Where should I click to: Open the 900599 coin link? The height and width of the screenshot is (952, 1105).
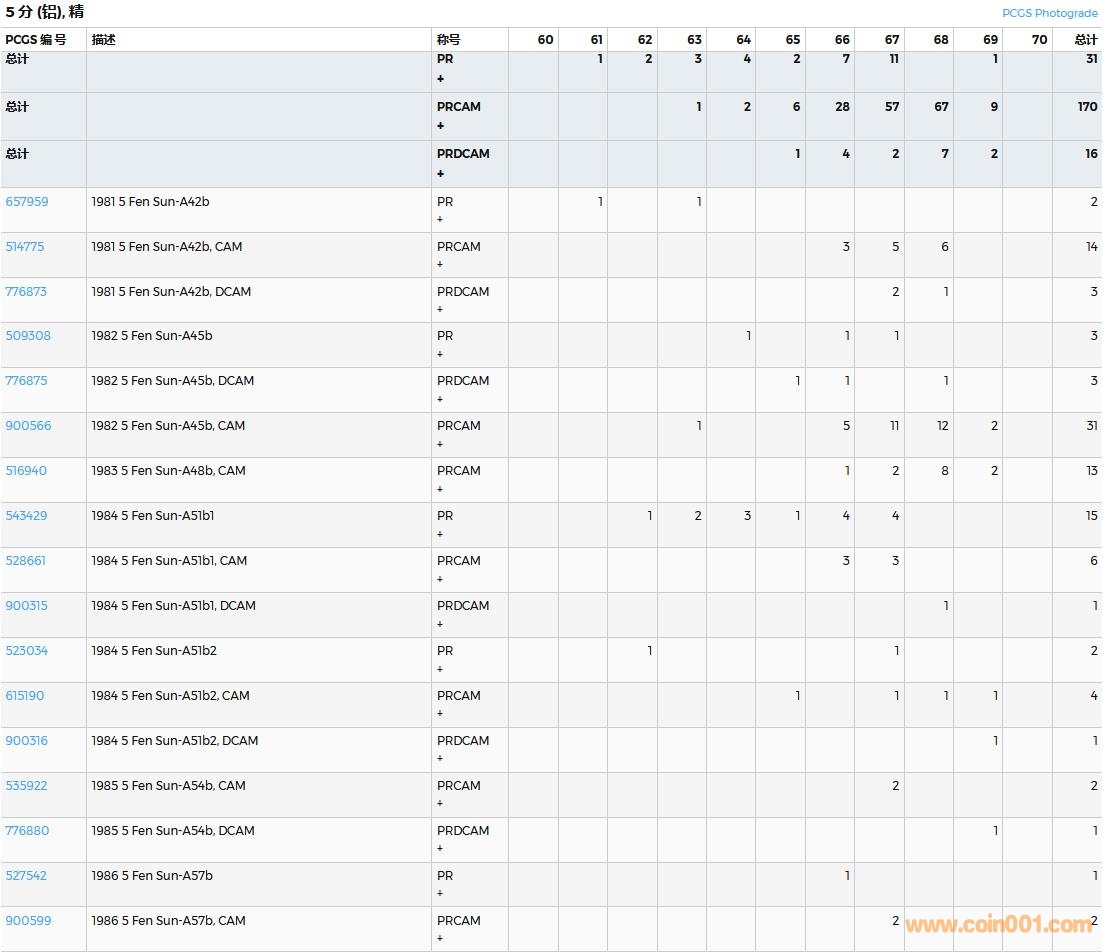point(28,921)
